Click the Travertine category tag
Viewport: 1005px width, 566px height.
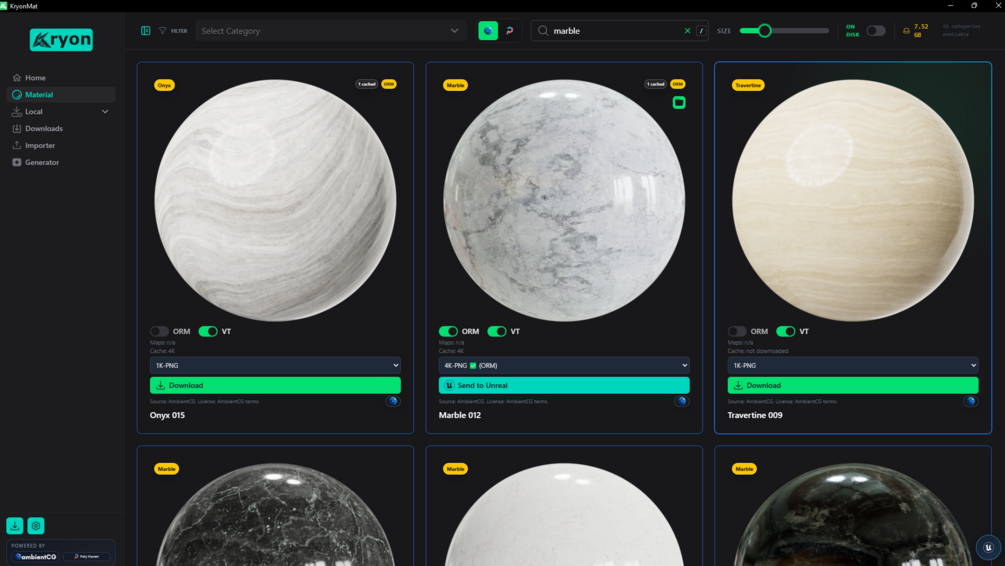click(748, 85)
